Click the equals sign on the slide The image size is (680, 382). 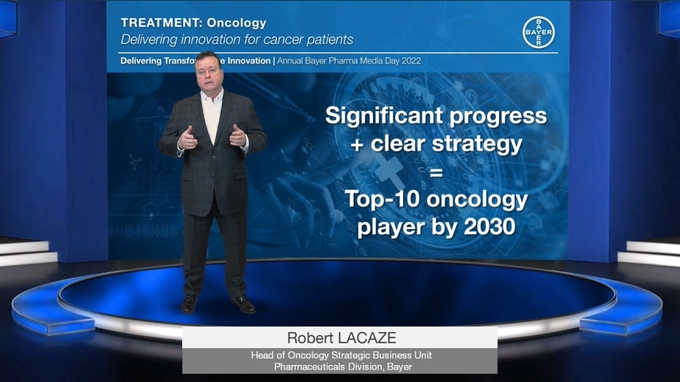[436, 173]
